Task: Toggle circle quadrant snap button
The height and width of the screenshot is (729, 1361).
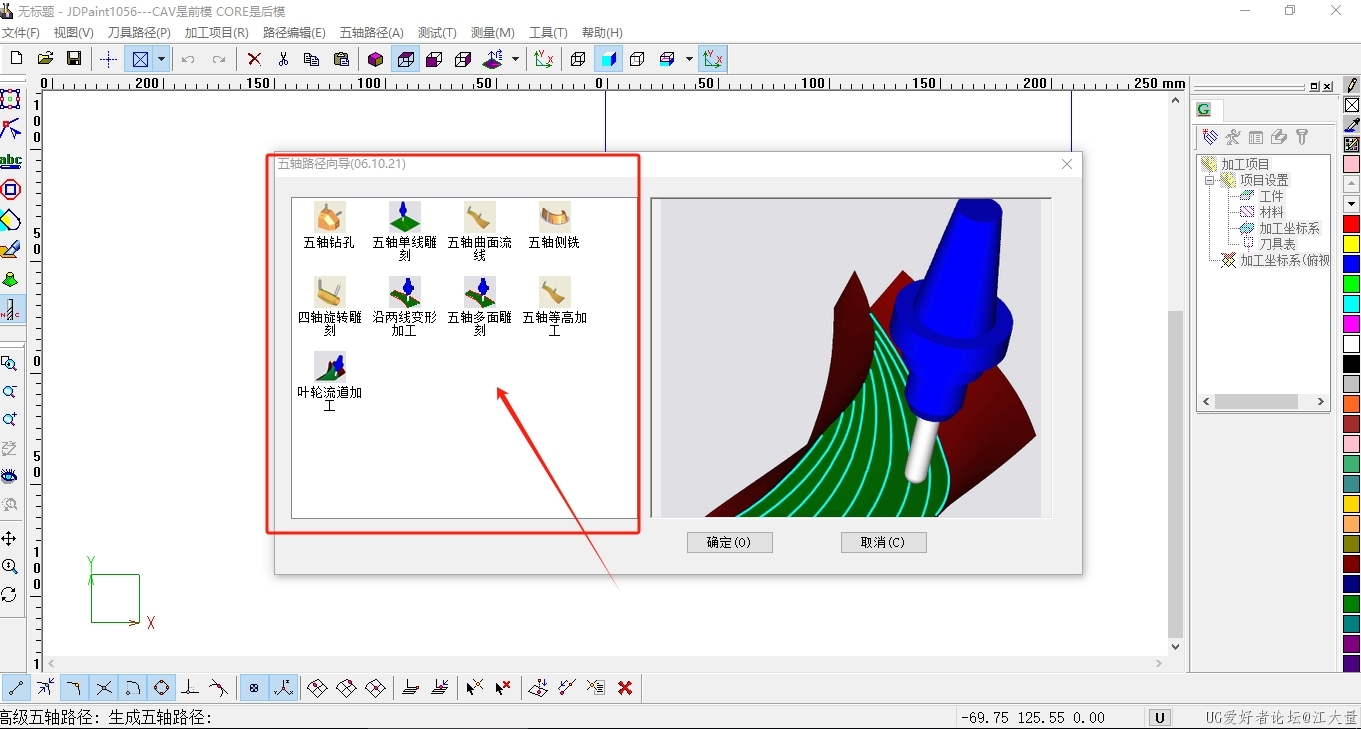Action: point(161,688)
